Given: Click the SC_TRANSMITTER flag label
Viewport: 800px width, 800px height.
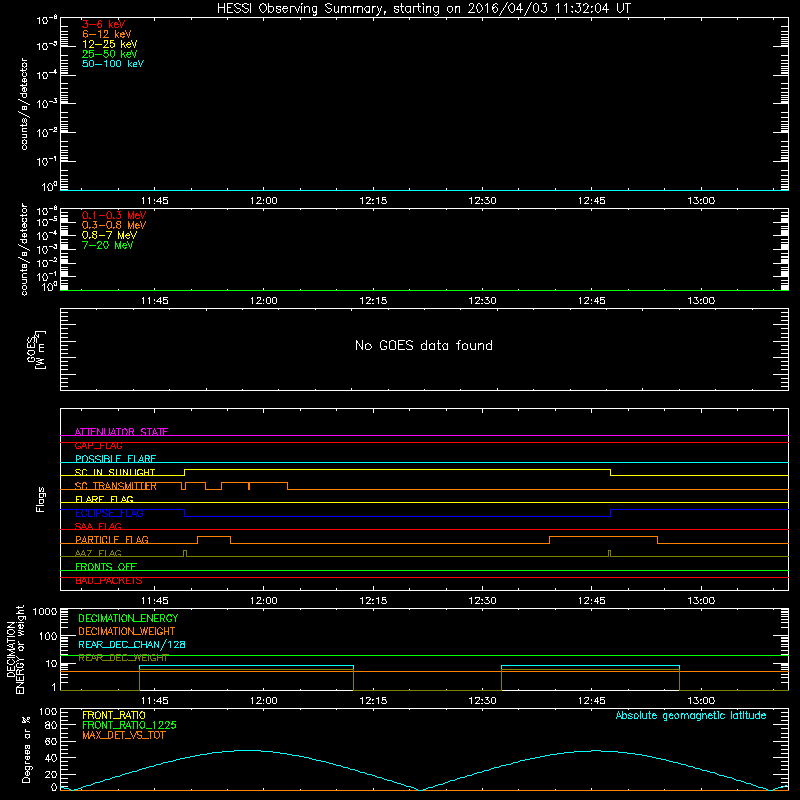Looking at the screenshot, I should (115, 486).
